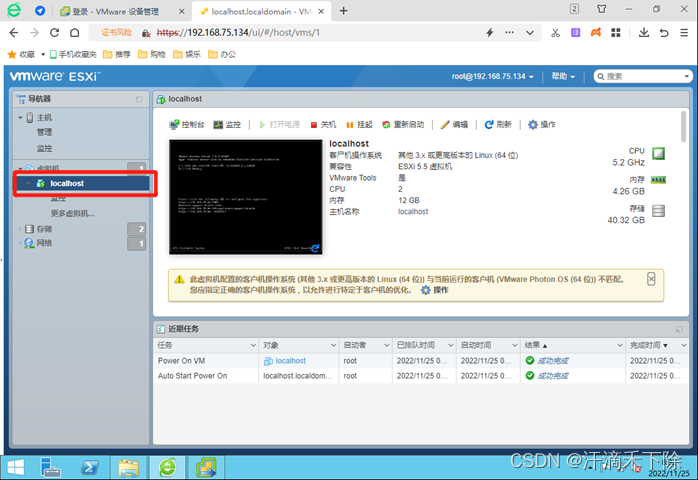The height and width of the screenshot is (480, 698).
Task: Restart the VM with 重新启动
Action: tap(403, 125)
